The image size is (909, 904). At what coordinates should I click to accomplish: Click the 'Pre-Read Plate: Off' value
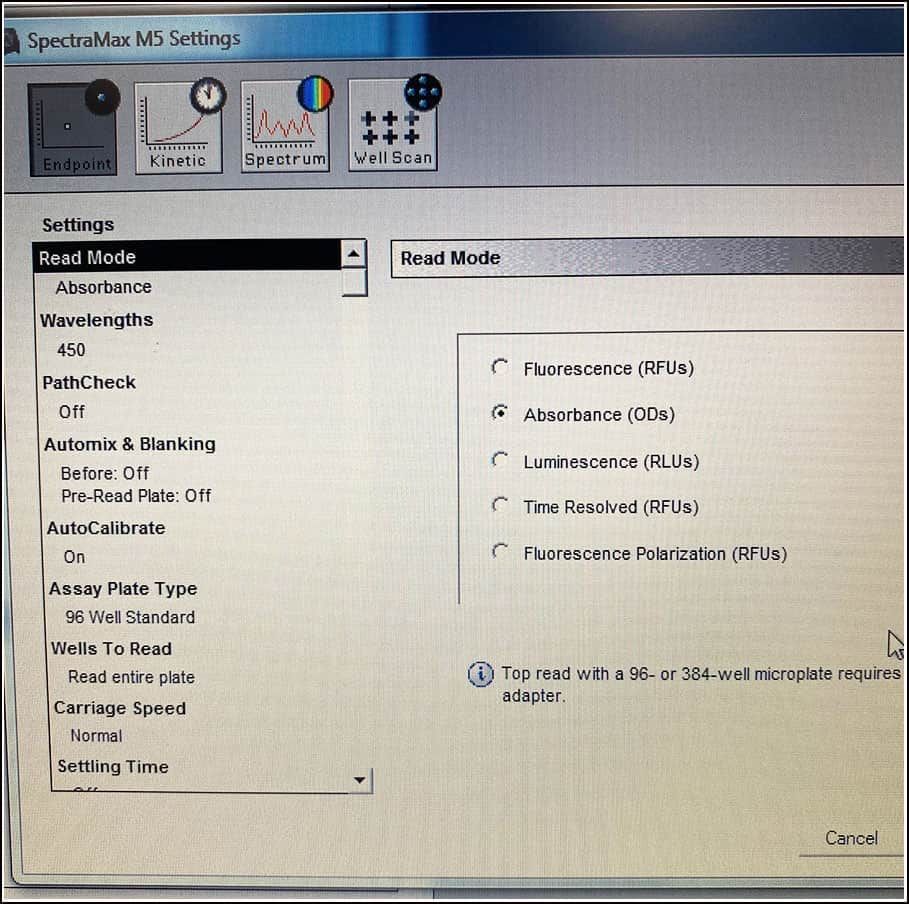[136, 496]
